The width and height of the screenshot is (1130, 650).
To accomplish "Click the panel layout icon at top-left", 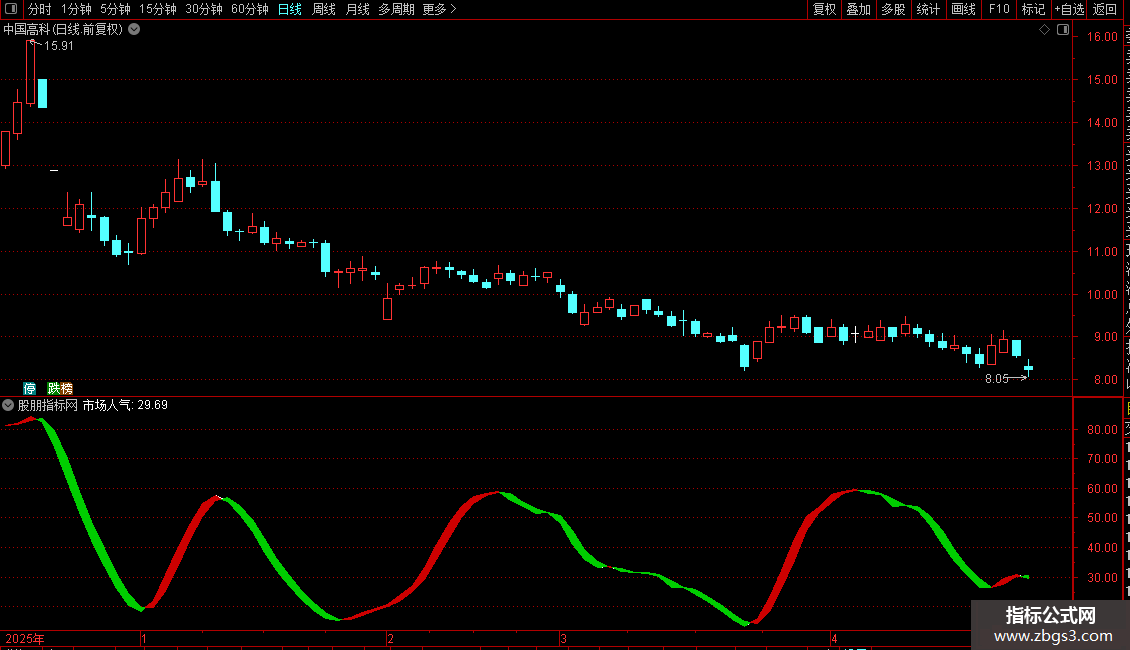I will tap(11, 9).
